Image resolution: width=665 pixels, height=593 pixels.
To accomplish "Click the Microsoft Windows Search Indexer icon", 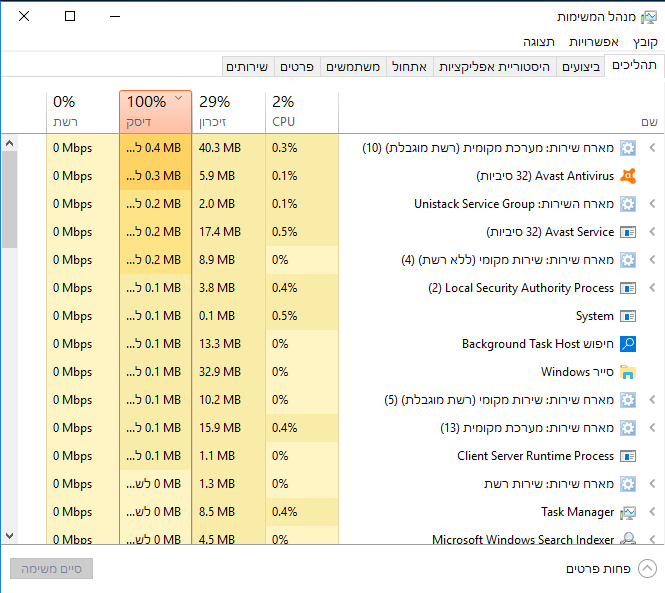I will point(628,539).
